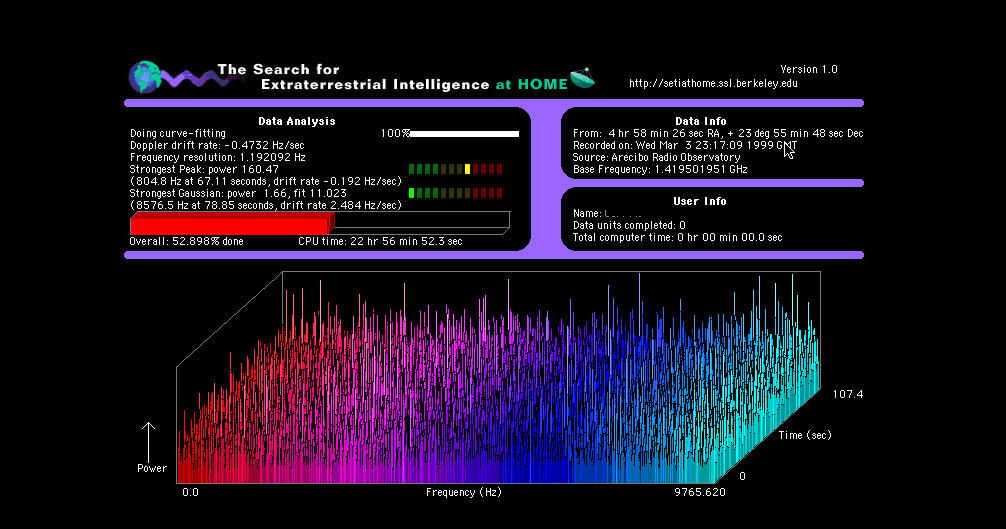This screenshot has width=1006, height=529.
Task: Click the "107.4" time axis value
Action: [x=848, y=394]
